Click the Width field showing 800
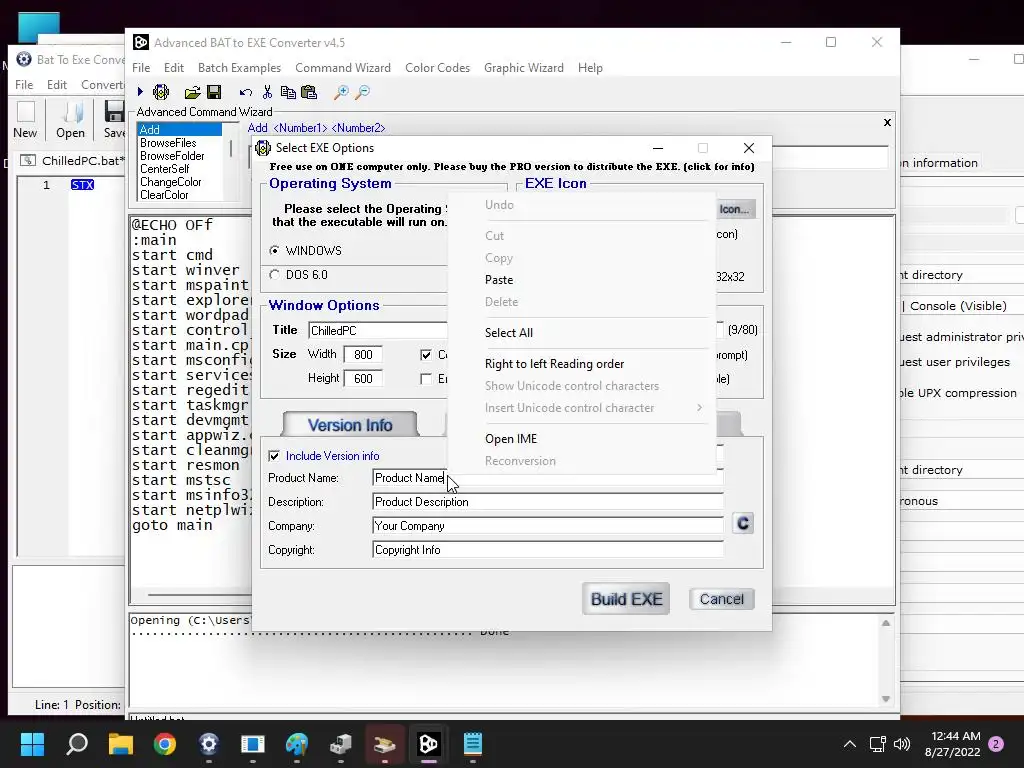Image resolution: width=1024 pixels, height=768 pixels. pyautogui.click(x=363, y=355)
